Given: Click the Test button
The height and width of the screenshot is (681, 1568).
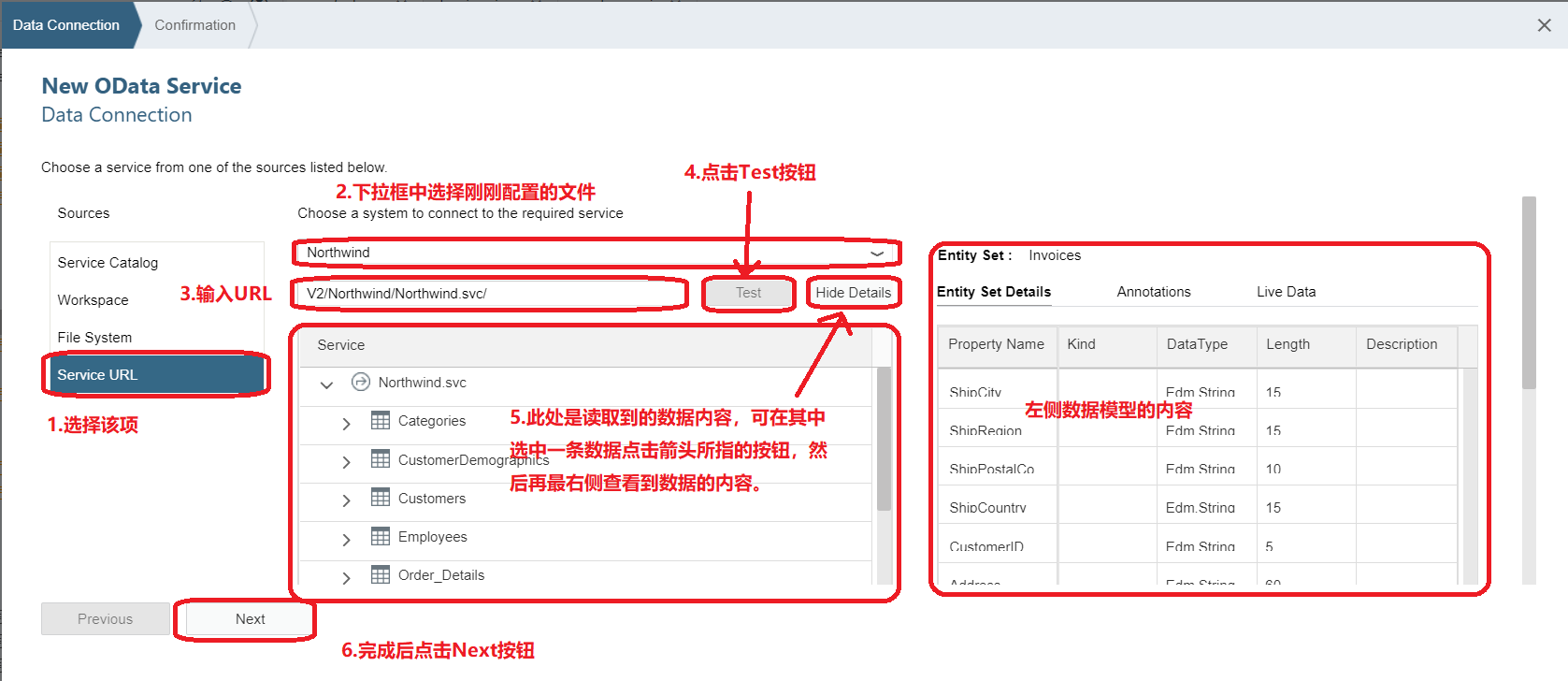Looking at the screenshot, I should pyautogui.click(x=748, y=293).
